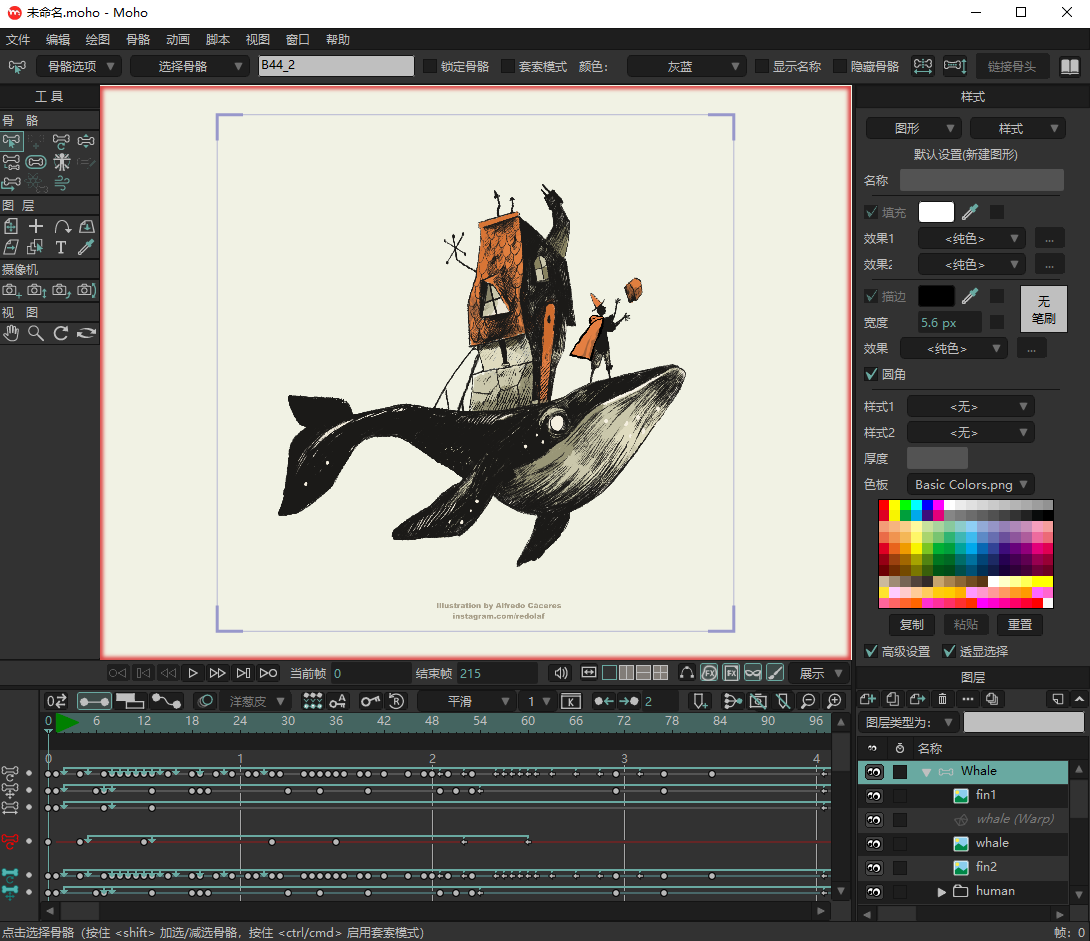
Task: Select the Orbit Workspace tool
Action: (86, 334)
